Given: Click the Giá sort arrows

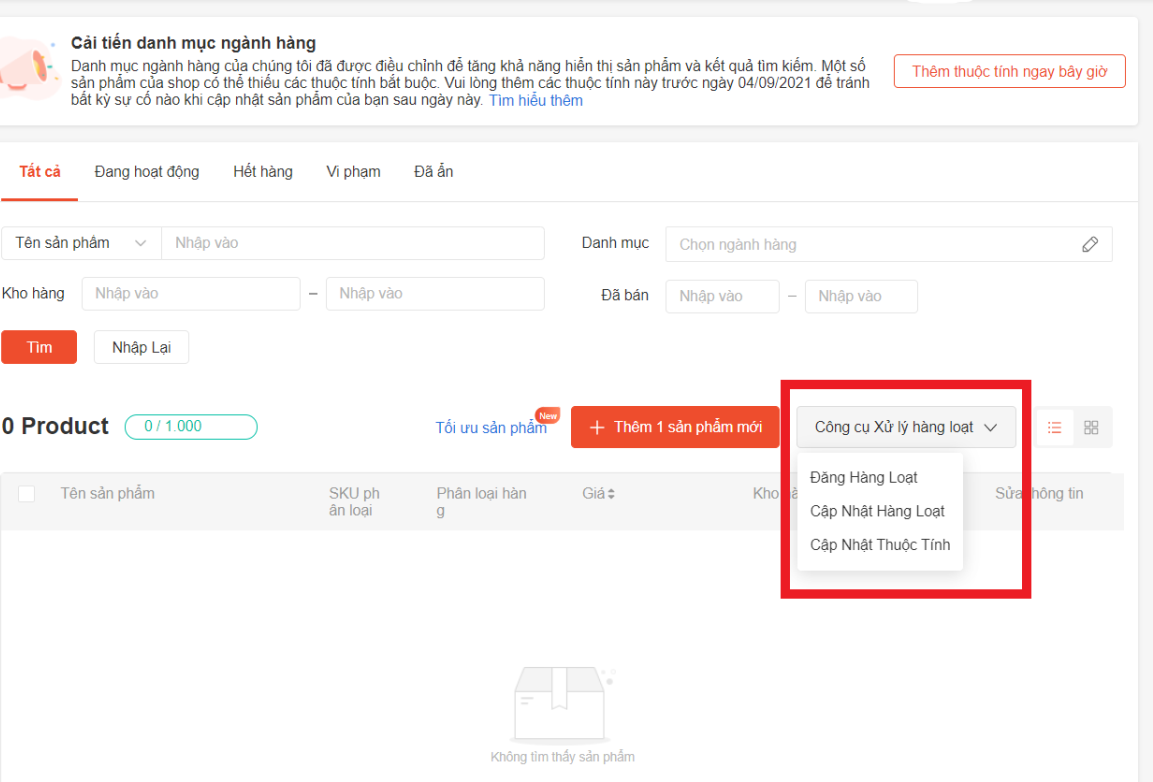Looking at the screenshot, I should tap(611, 494).
